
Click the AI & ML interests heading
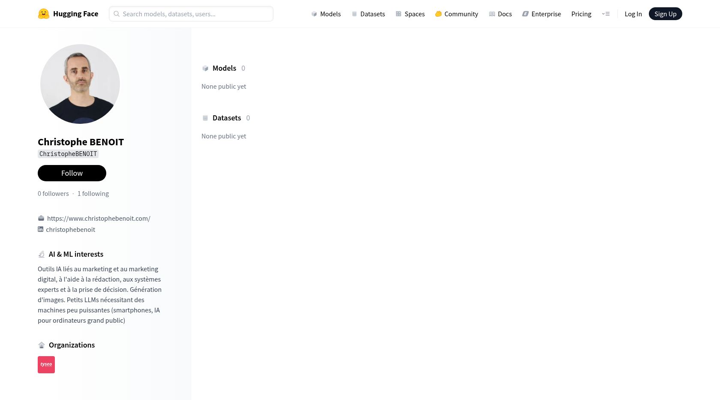[x=76, y=254]
